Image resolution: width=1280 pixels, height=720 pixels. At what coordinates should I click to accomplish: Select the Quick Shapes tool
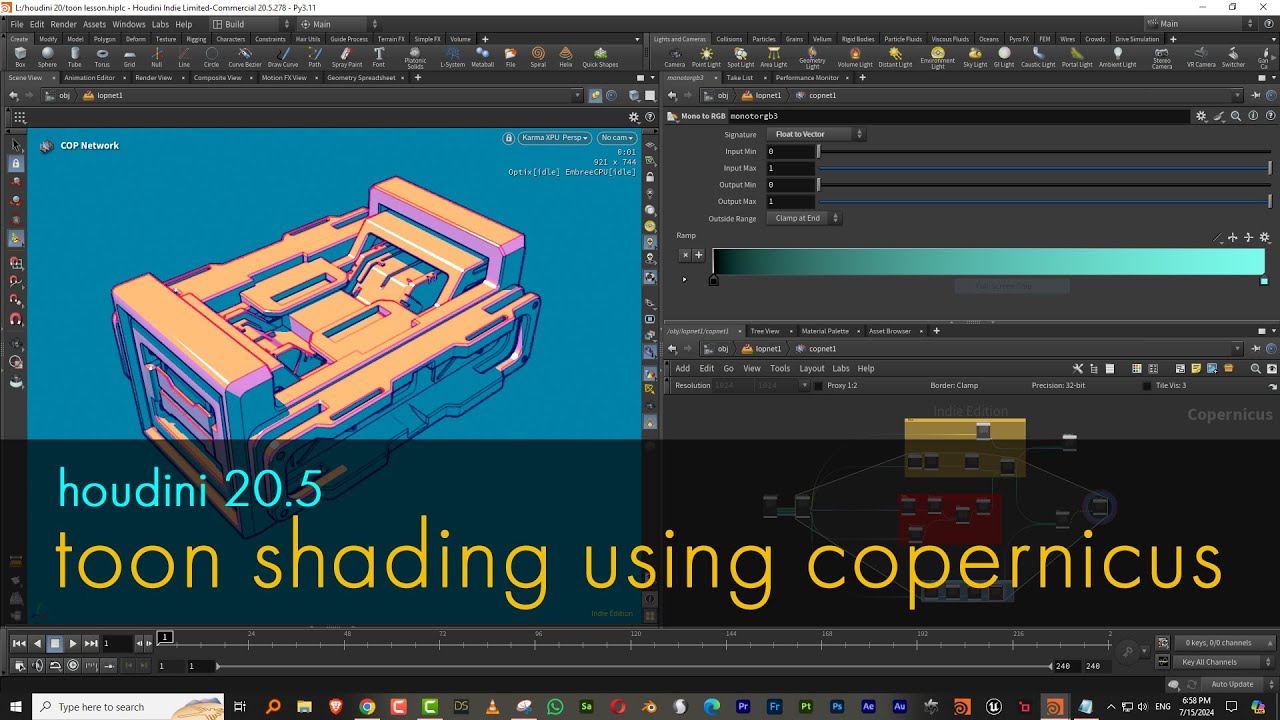(600, 57)
